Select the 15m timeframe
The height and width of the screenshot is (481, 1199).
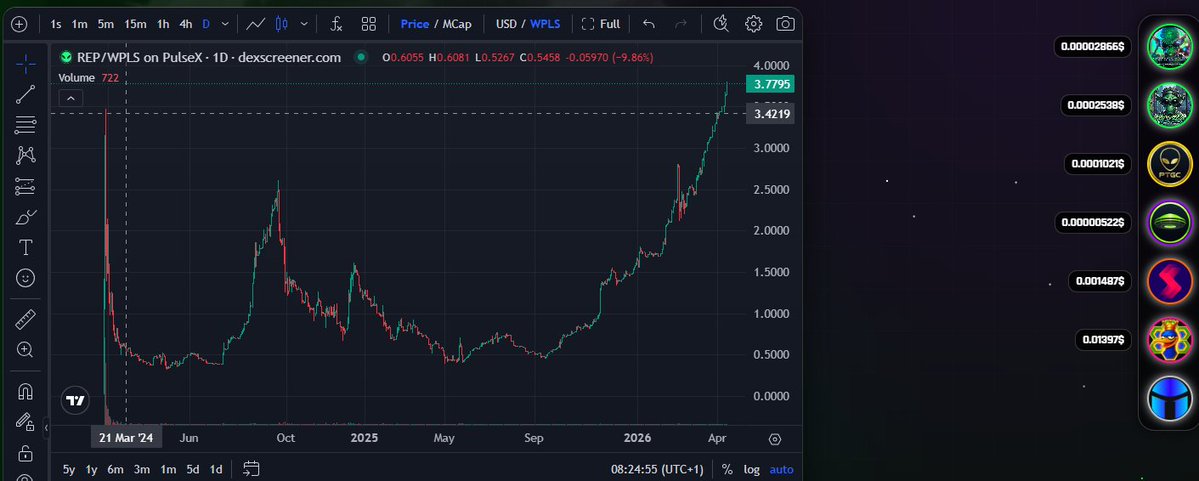click(x=135, y=24)
